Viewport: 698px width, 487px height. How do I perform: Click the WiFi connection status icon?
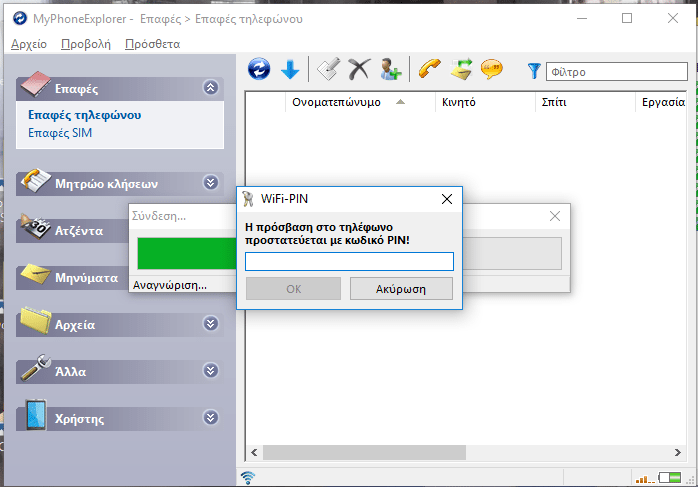pyautogui.click(x=248, y=478)
